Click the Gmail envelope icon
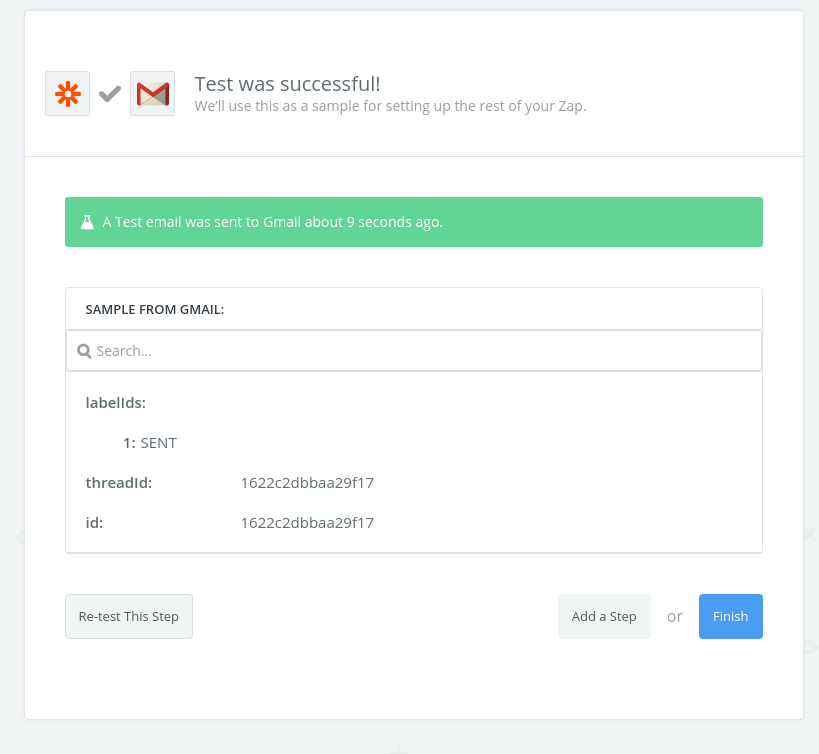The image size is (819, 754). tap(152, 94)
